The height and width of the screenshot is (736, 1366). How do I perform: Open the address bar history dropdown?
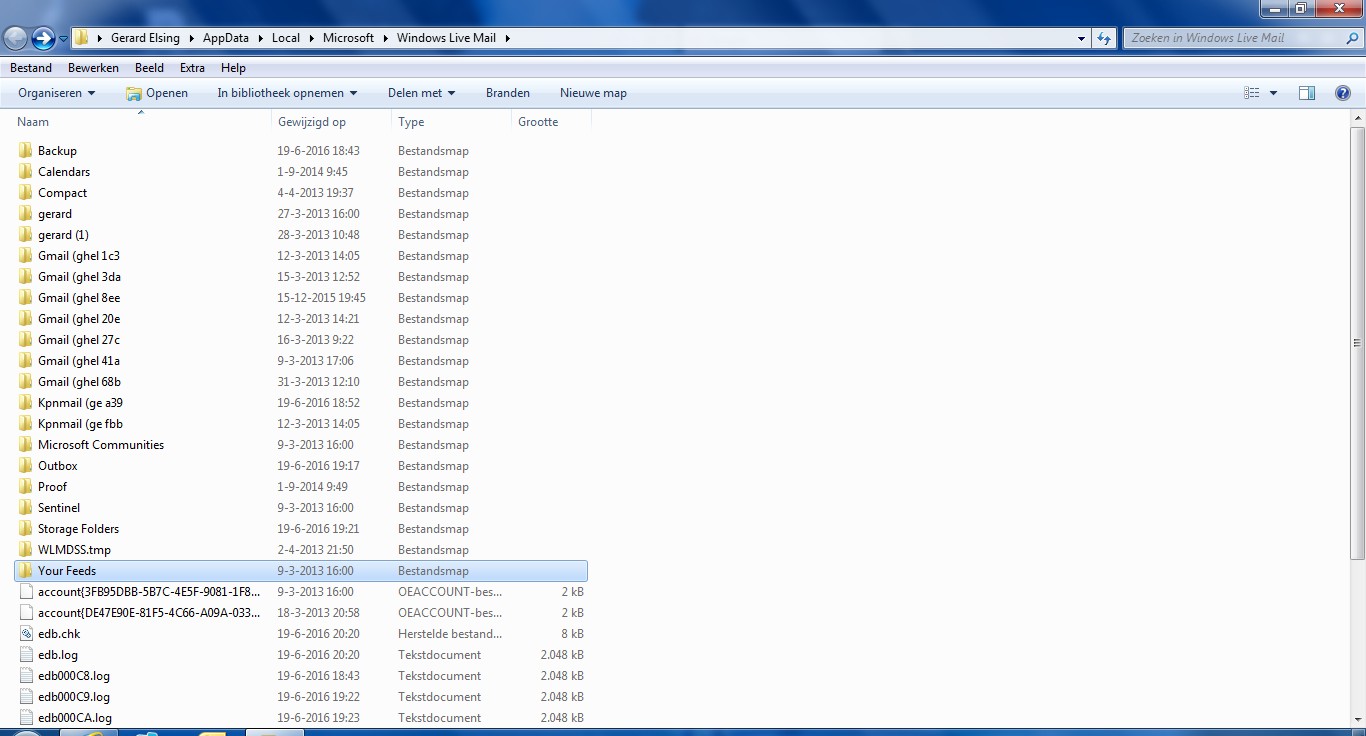[x=1082, y=38]
